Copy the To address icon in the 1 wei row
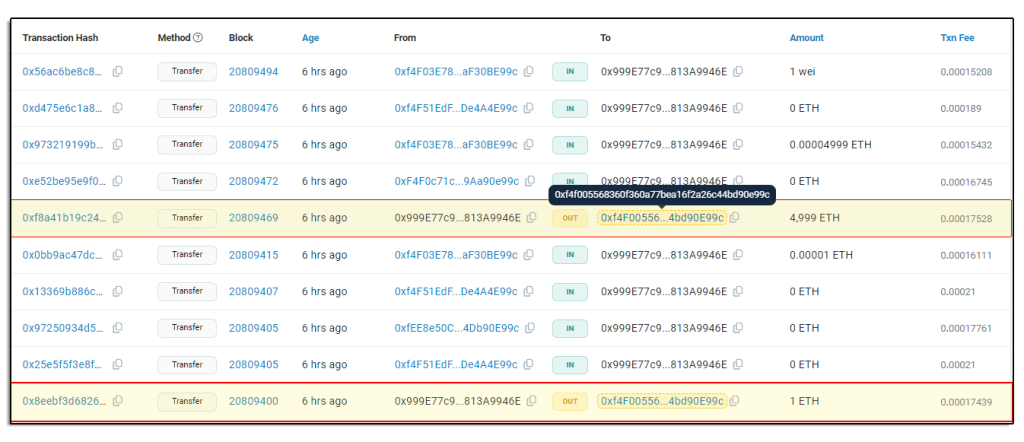This screenshot has width=1024, height=442. 738,72
